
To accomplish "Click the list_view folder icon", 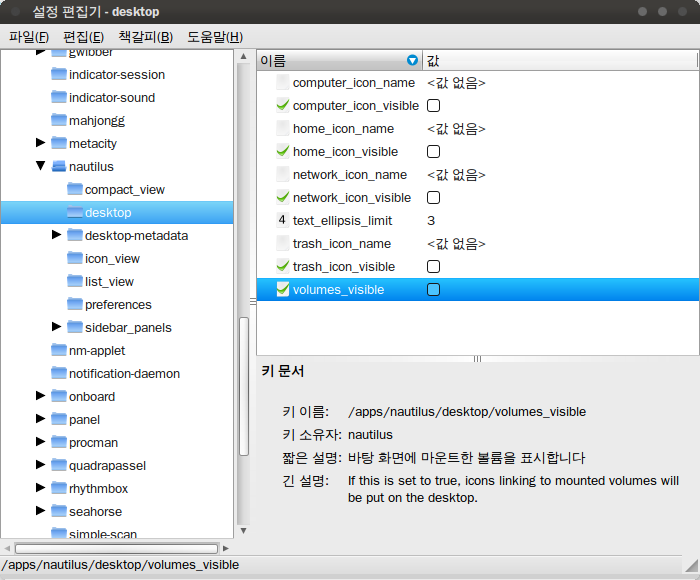I will [x=75, y=281].
